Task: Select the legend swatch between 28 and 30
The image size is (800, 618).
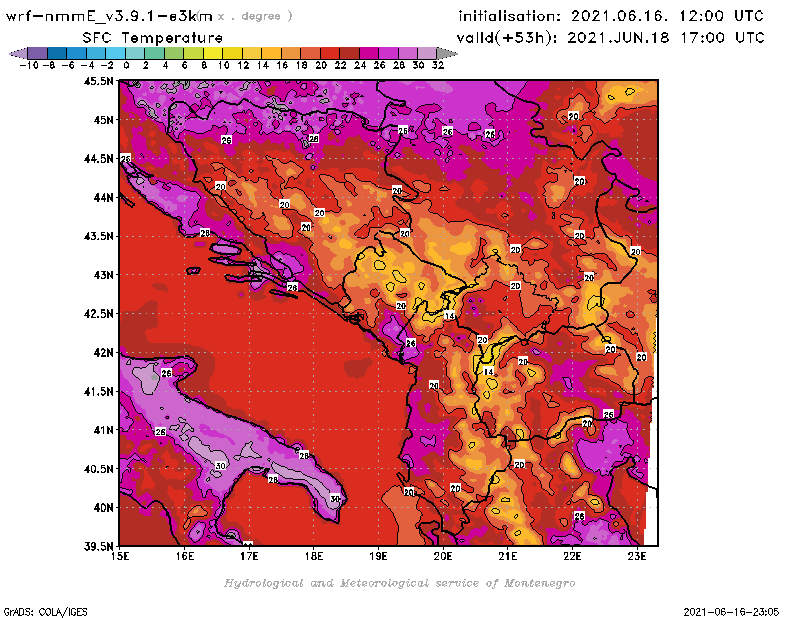Action: [x=408, y=53]
